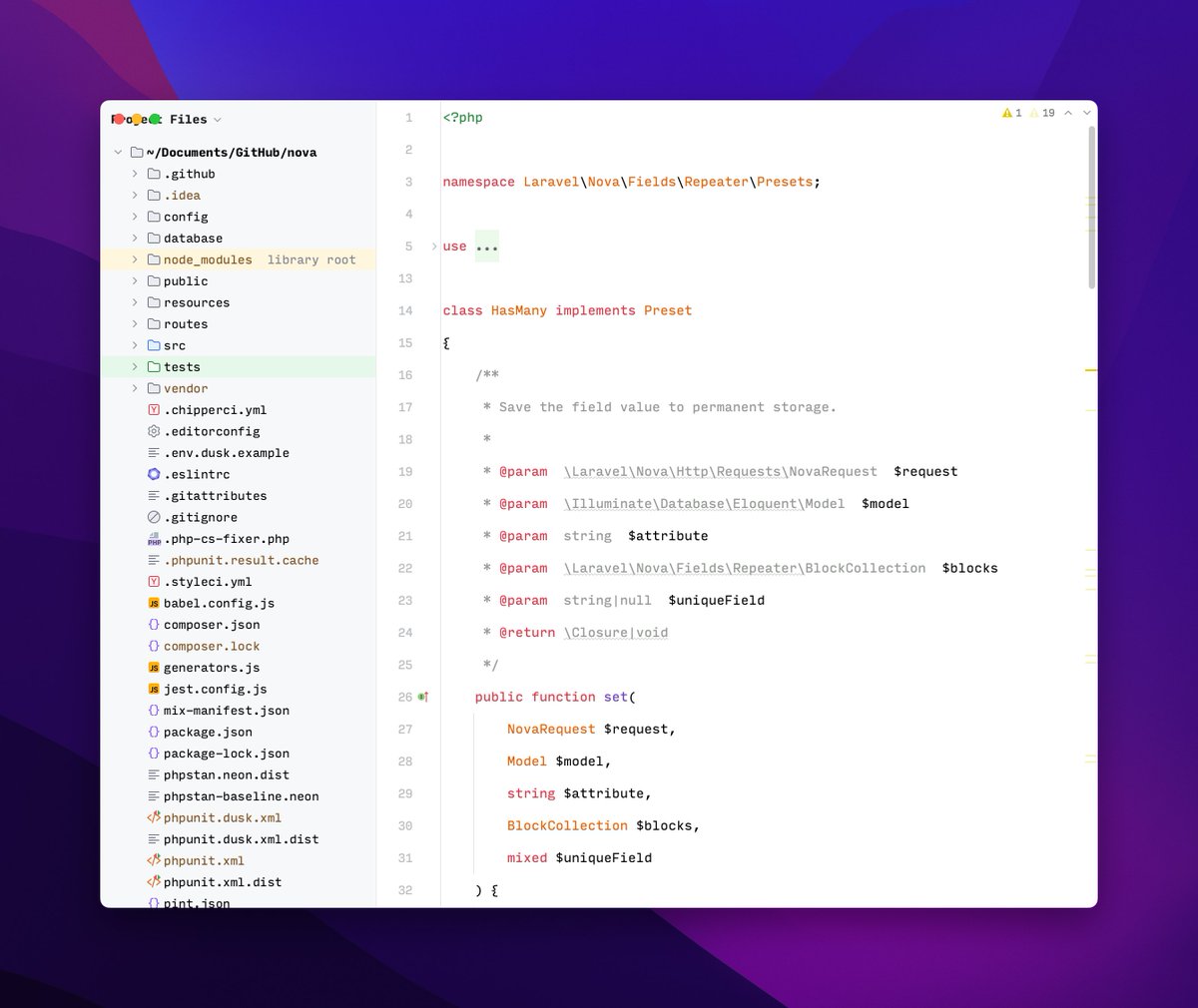This screenshot has height=1008, width=1198.
Task: Click the BlockCollection type hint on line 30
Action: pos(567,825)
